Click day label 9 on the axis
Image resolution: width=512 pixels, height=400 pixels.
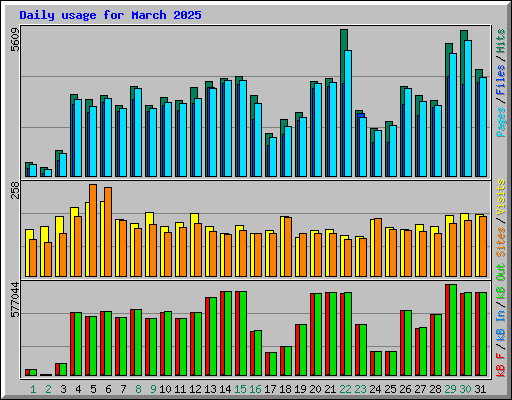pos(153,389)
